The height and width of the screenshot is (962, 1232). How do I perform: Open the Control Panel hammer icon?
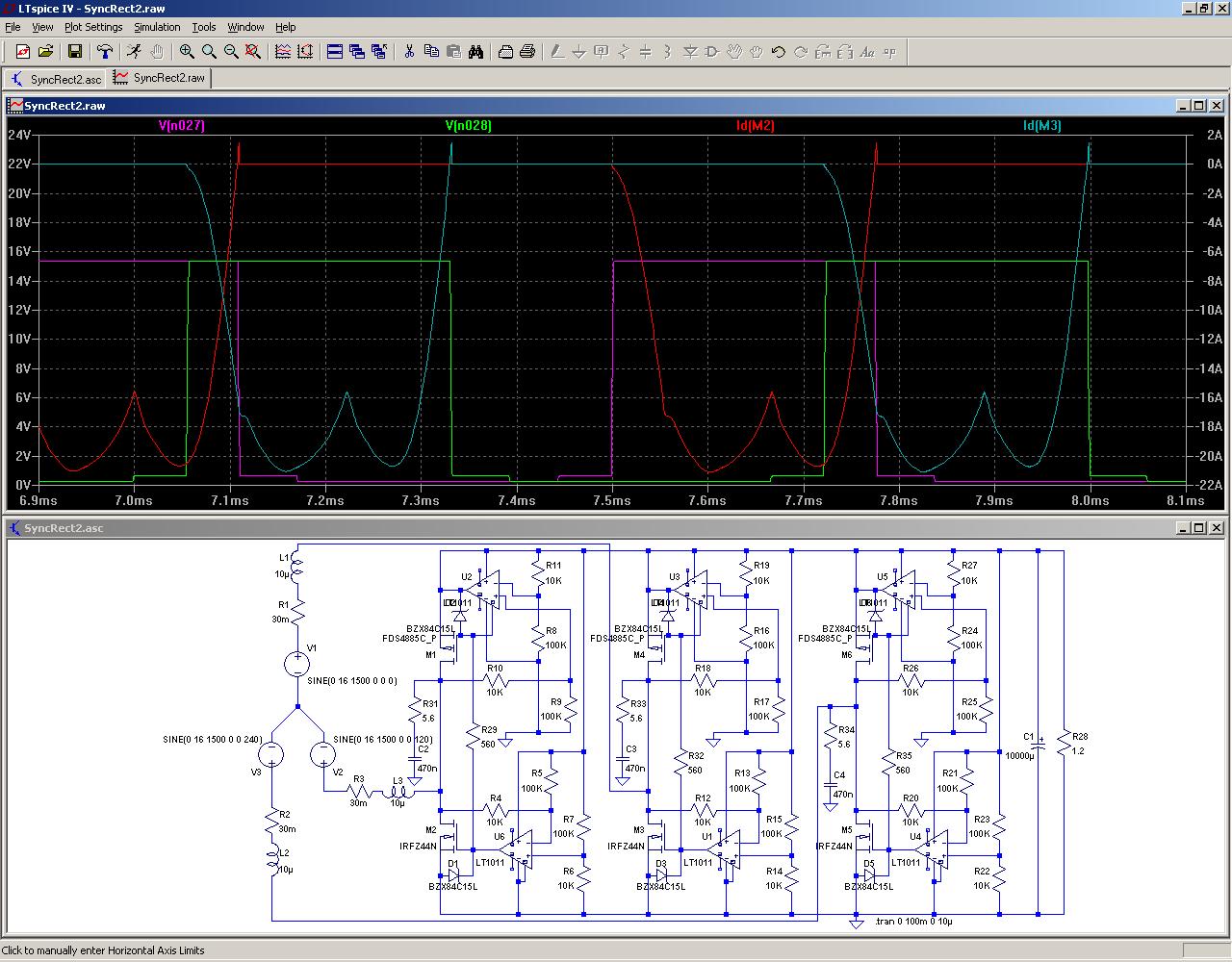[x=105, y=52]
